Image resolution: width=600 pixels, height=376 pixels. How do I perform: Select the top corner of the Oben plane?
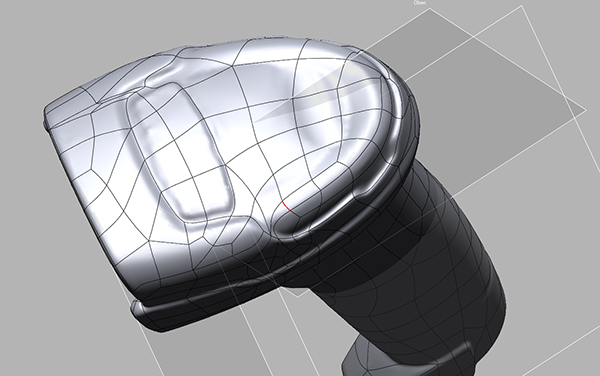click(429, 10)
